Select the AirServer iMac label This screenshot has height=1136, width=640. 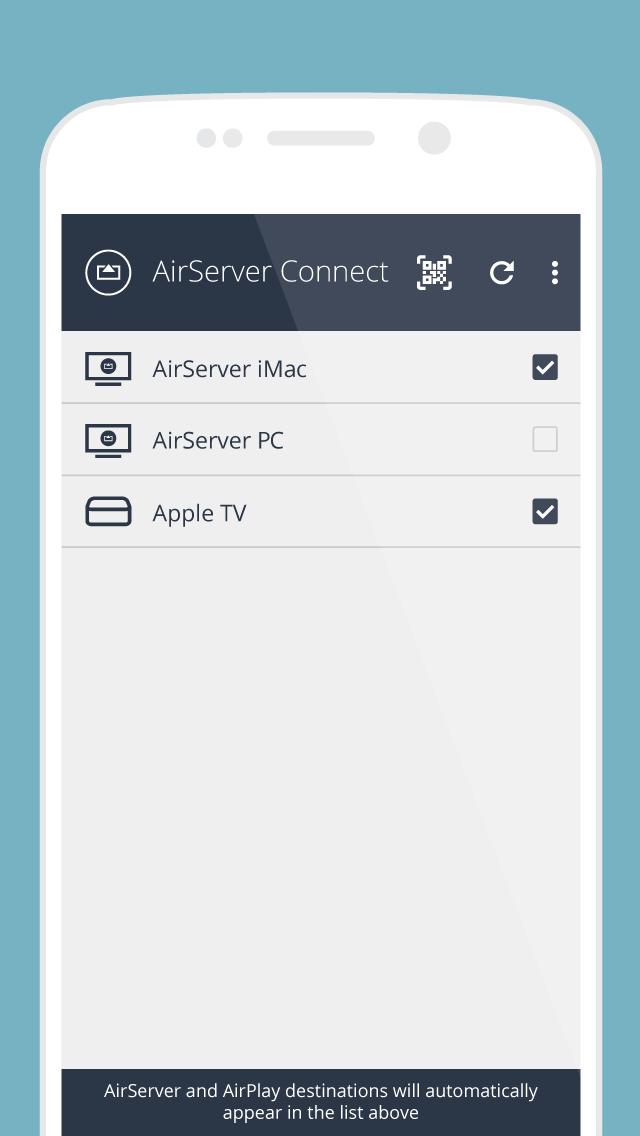click(x=229, y=368)
